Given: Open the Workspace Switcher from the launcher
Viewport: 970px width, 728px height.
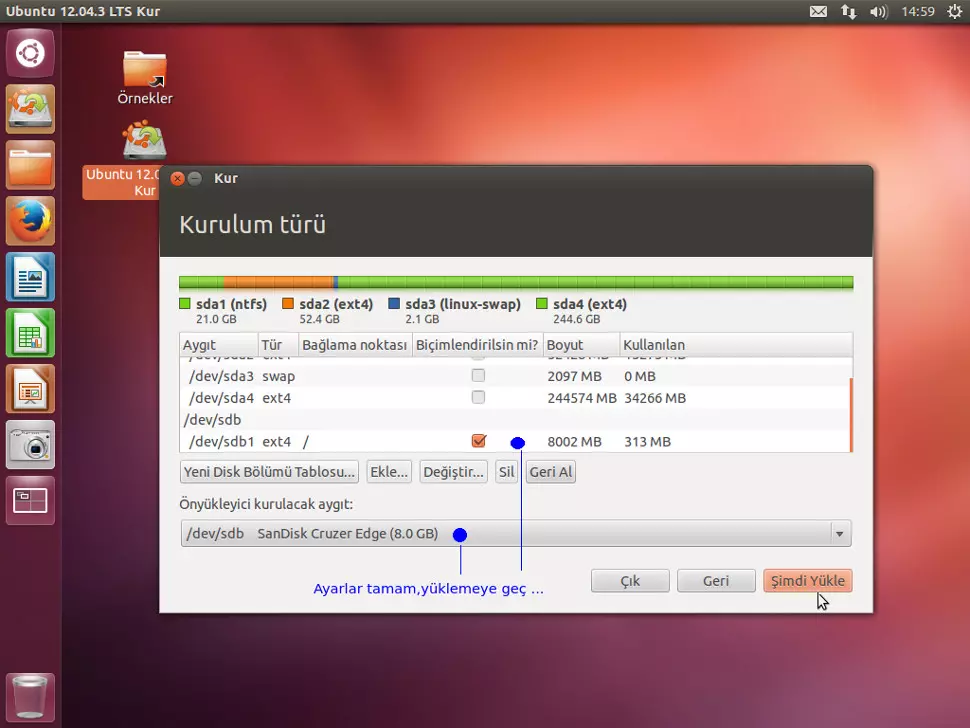Looking at the screenshot, I should 30,501.
